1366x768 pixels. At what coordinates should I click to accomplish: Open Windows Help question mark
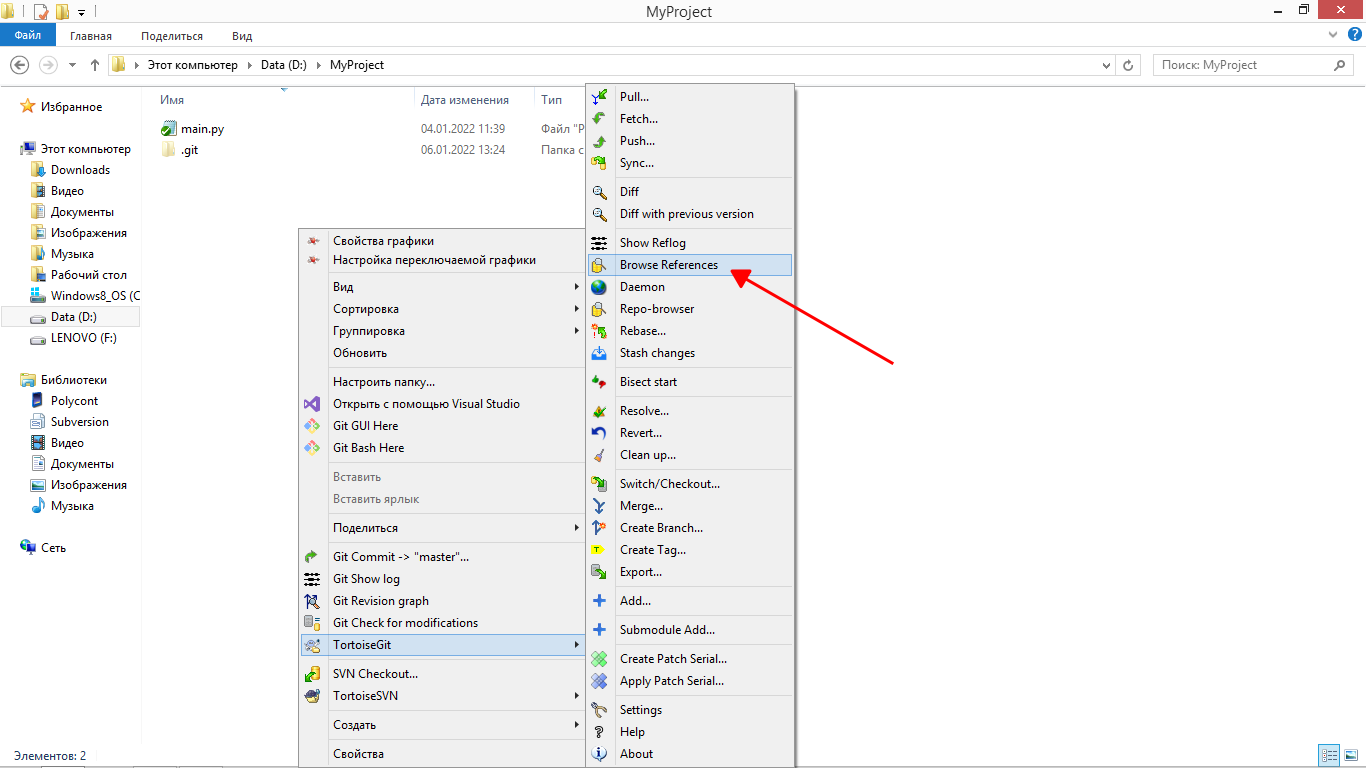(1355, 35)
